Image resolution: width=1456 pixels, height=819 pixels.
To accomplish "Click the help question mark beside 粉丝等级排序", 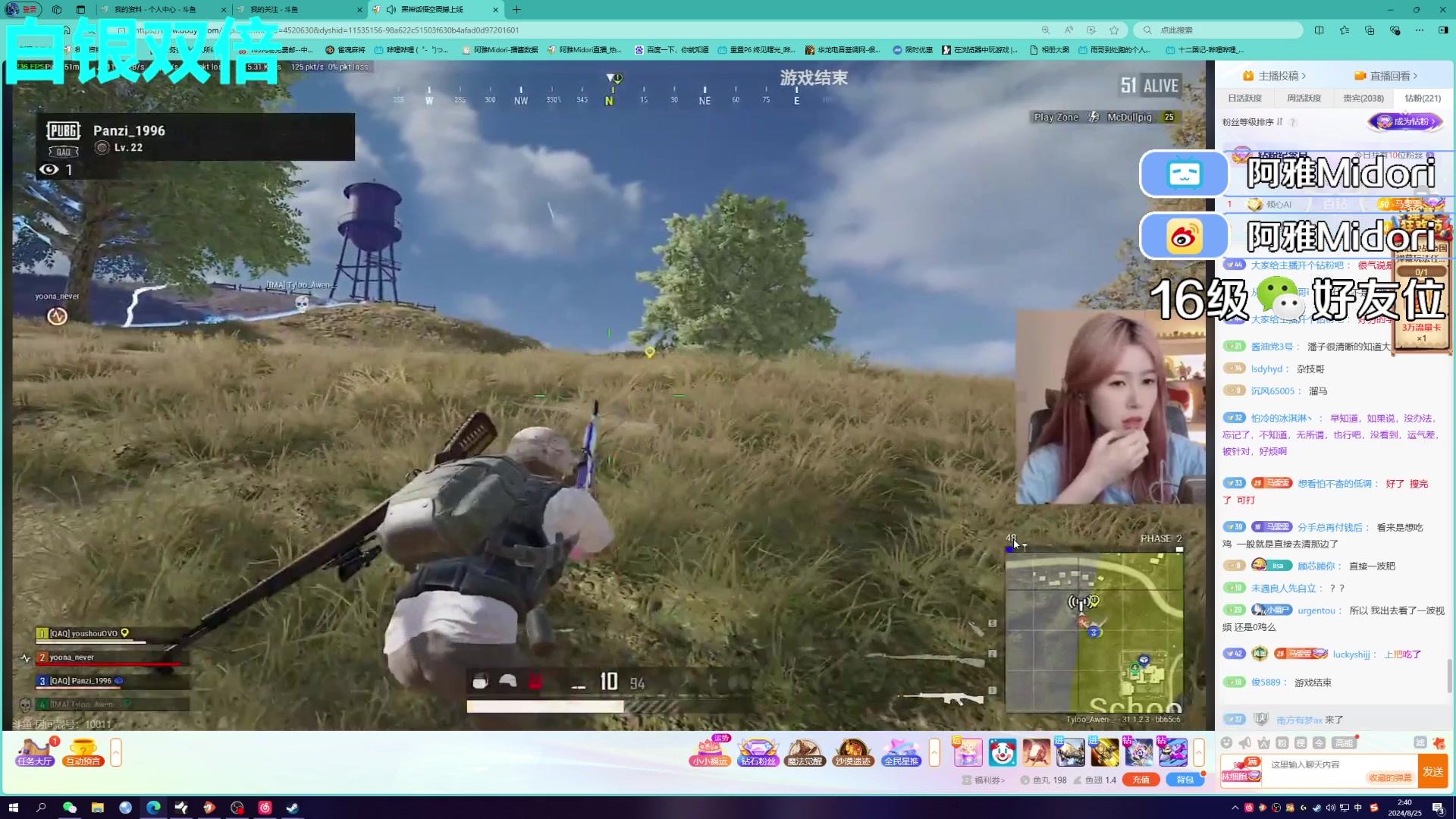I will pyautogui.click(x=1293, y=122).
